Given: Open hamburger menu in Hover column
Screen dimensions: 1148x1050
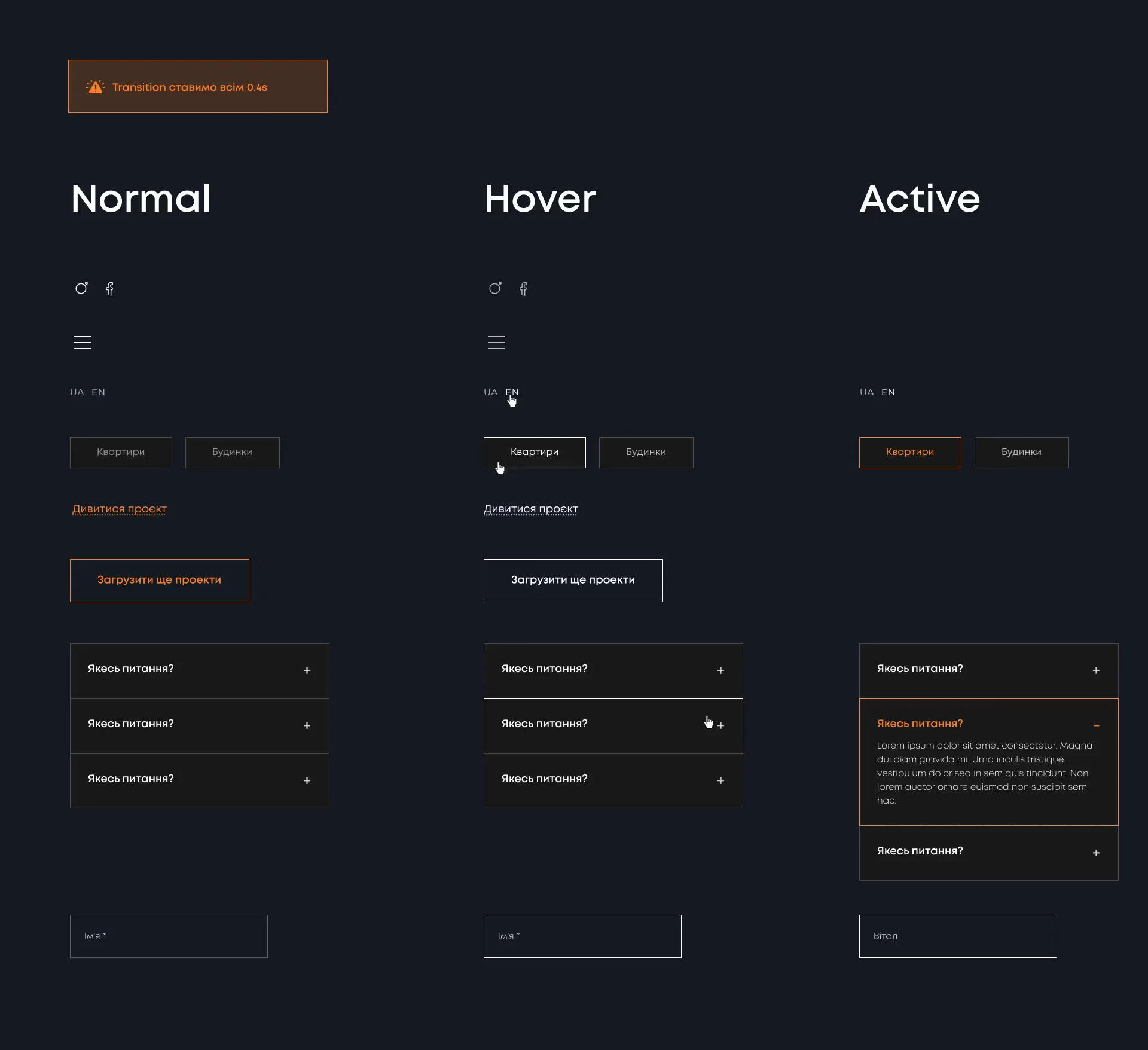Looking at the screenshot, I should pyautogui.click(x=496, y=343).
